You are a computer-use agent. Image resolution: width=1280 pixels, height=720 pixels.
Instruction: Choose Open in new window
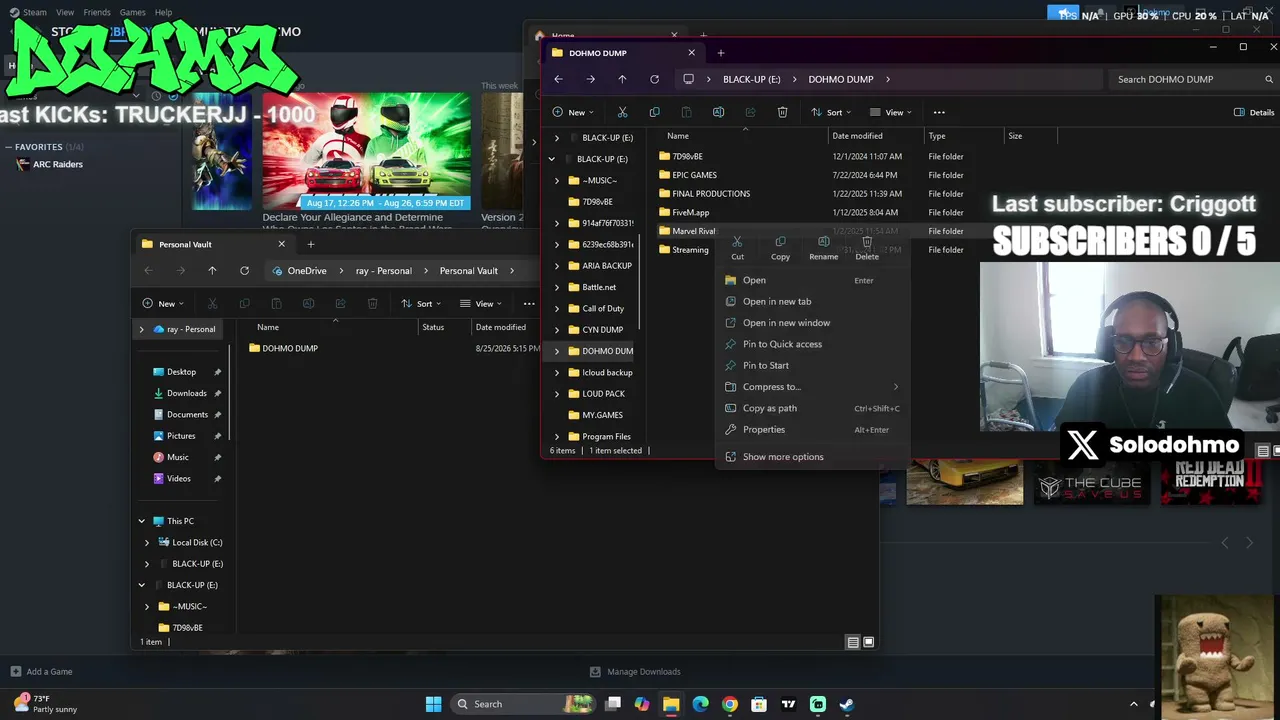click(x=811, y=323)
